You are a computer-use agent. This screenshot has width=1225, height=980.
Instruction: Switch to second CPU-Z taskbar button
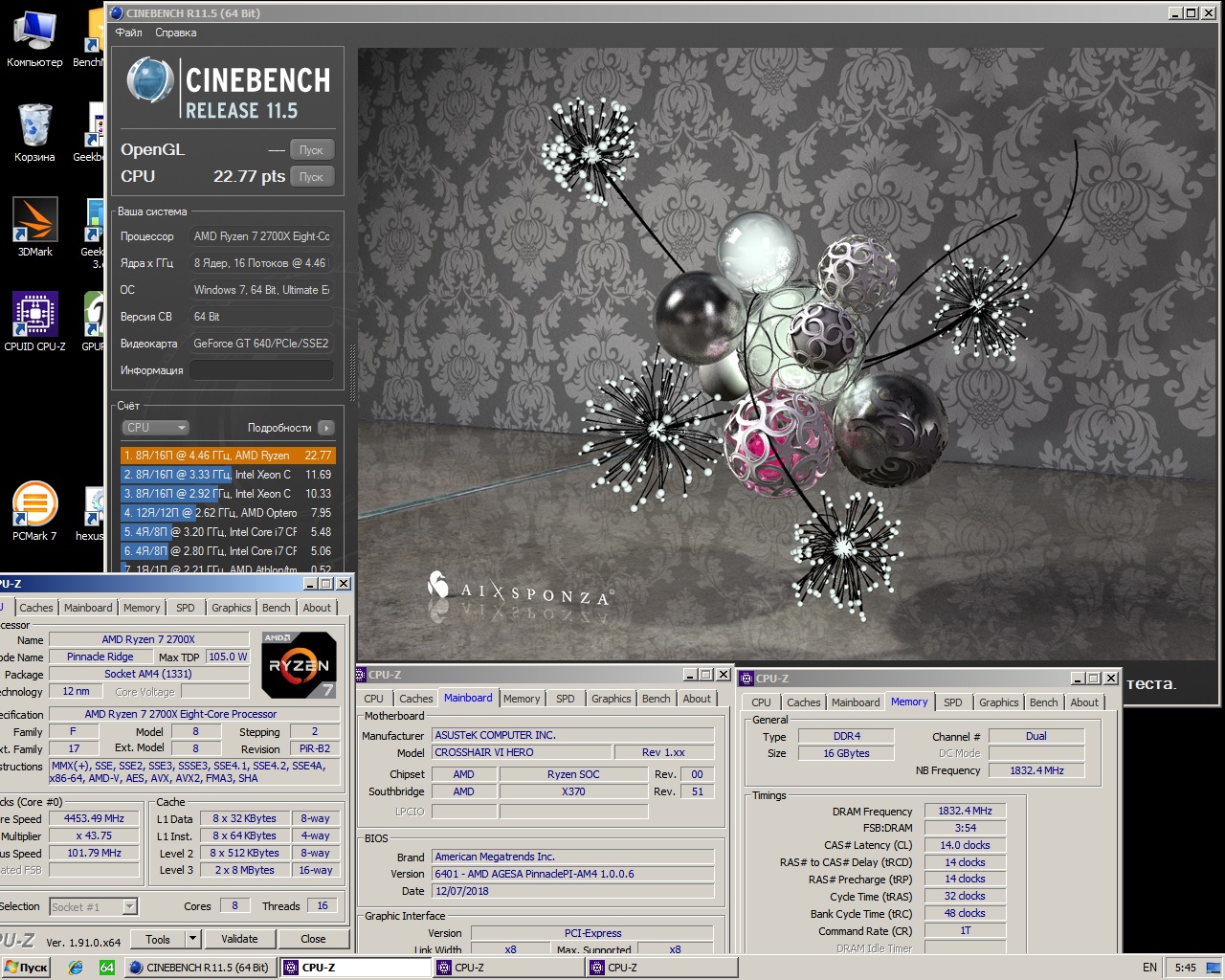point(507,968)
